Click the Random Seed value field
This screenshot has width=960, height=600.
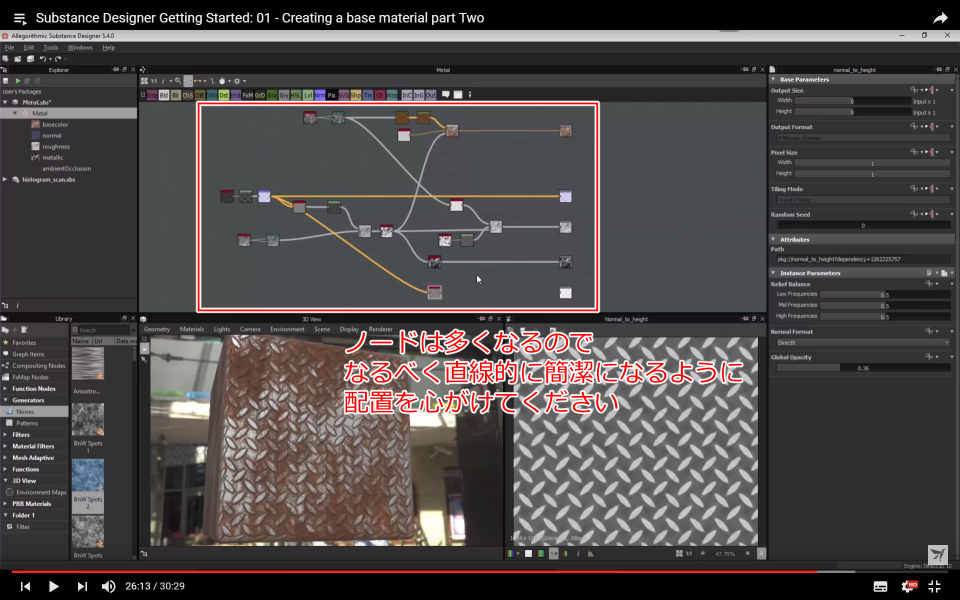coord(863,225)
